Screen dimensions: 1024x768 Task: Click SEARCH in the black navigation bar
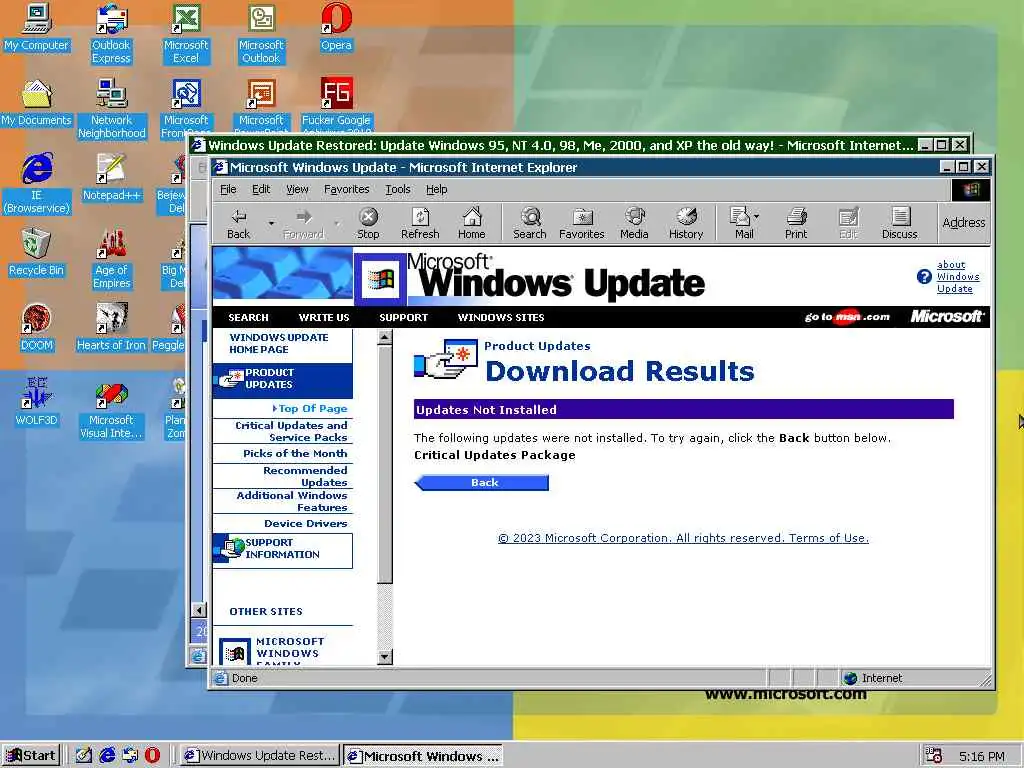click(x=248, y=317)
